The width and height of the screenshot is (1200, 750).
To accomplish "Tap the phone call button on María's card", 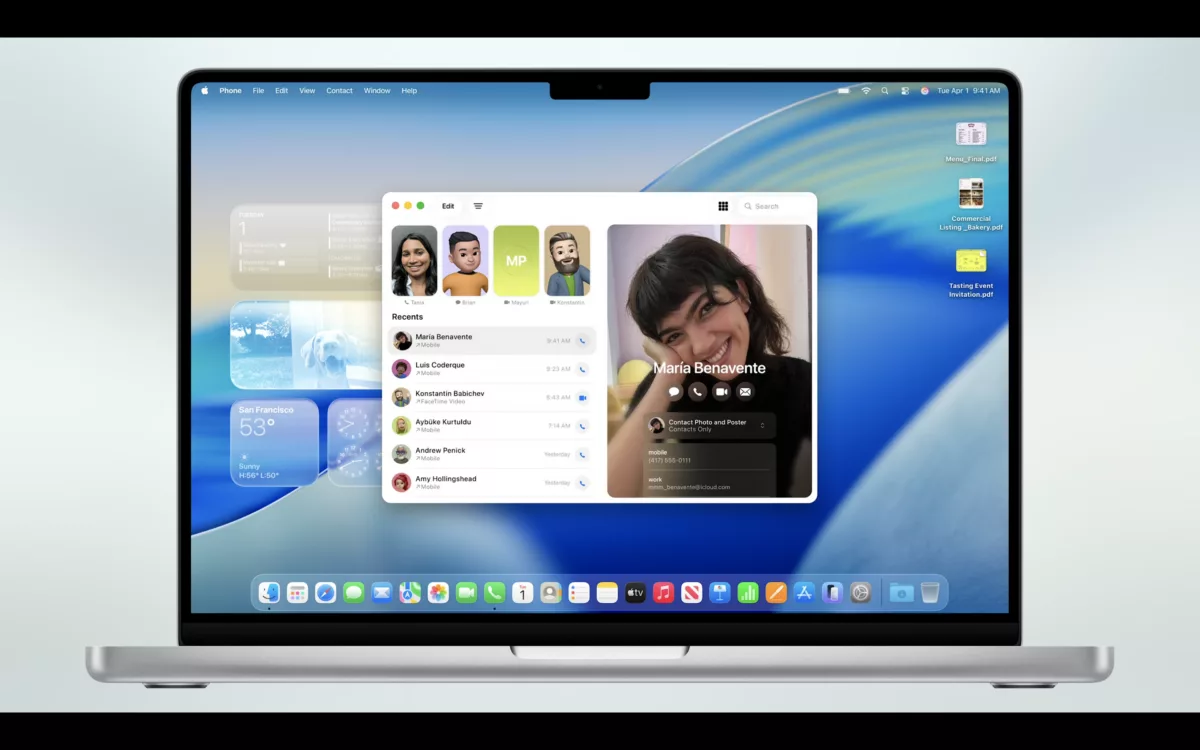I will (x=698, y=392).
